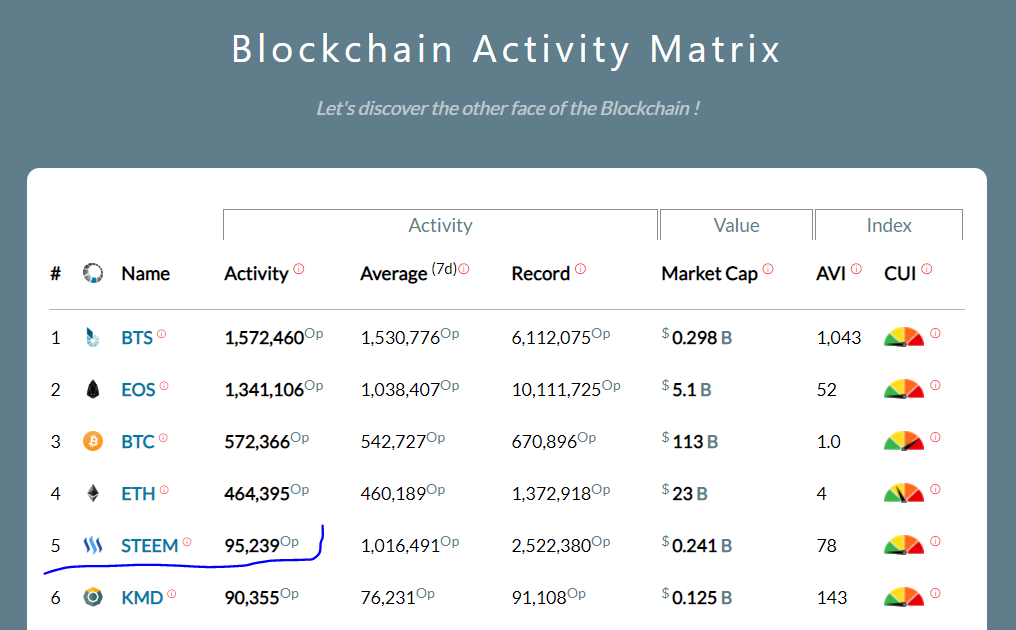Viewport: 1016px width, 630px height.
Task: Sort table by Name column header
Action: (x=145, y=274)
